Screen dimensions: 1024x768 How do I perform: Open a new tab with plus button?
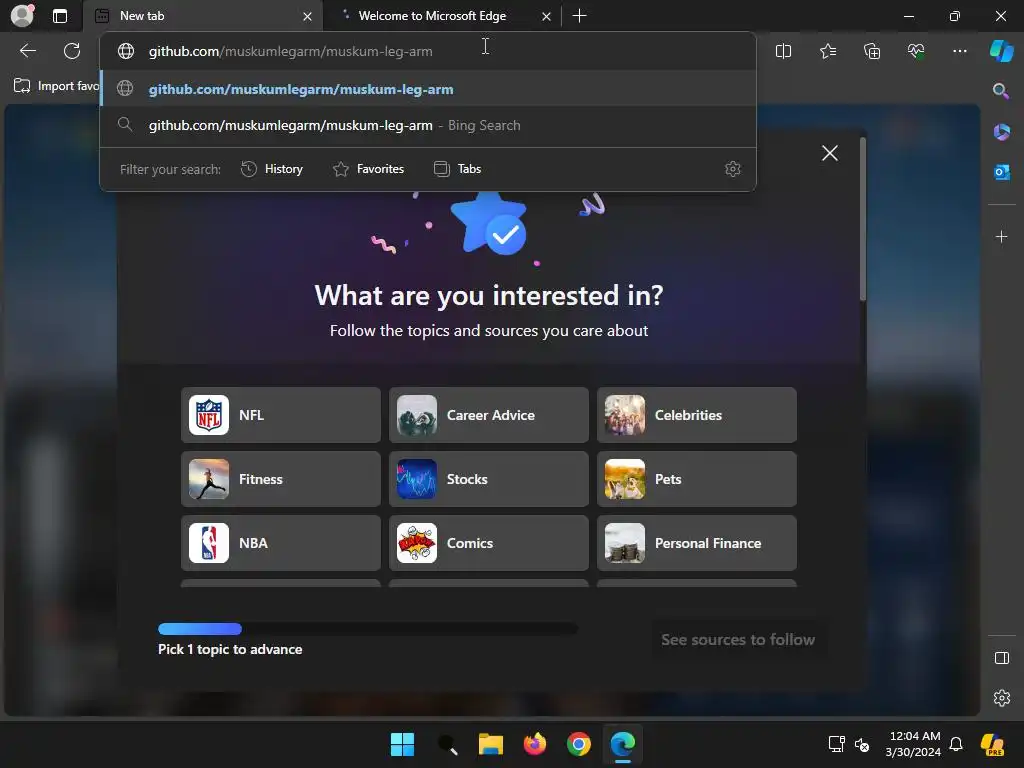click(x=579, y=16)
